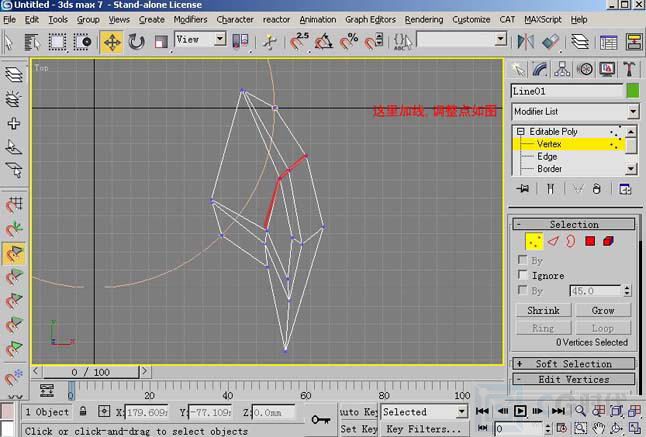646x437 pixels.
Task: Switch to Hierarchy command panel
Action: 562,69
